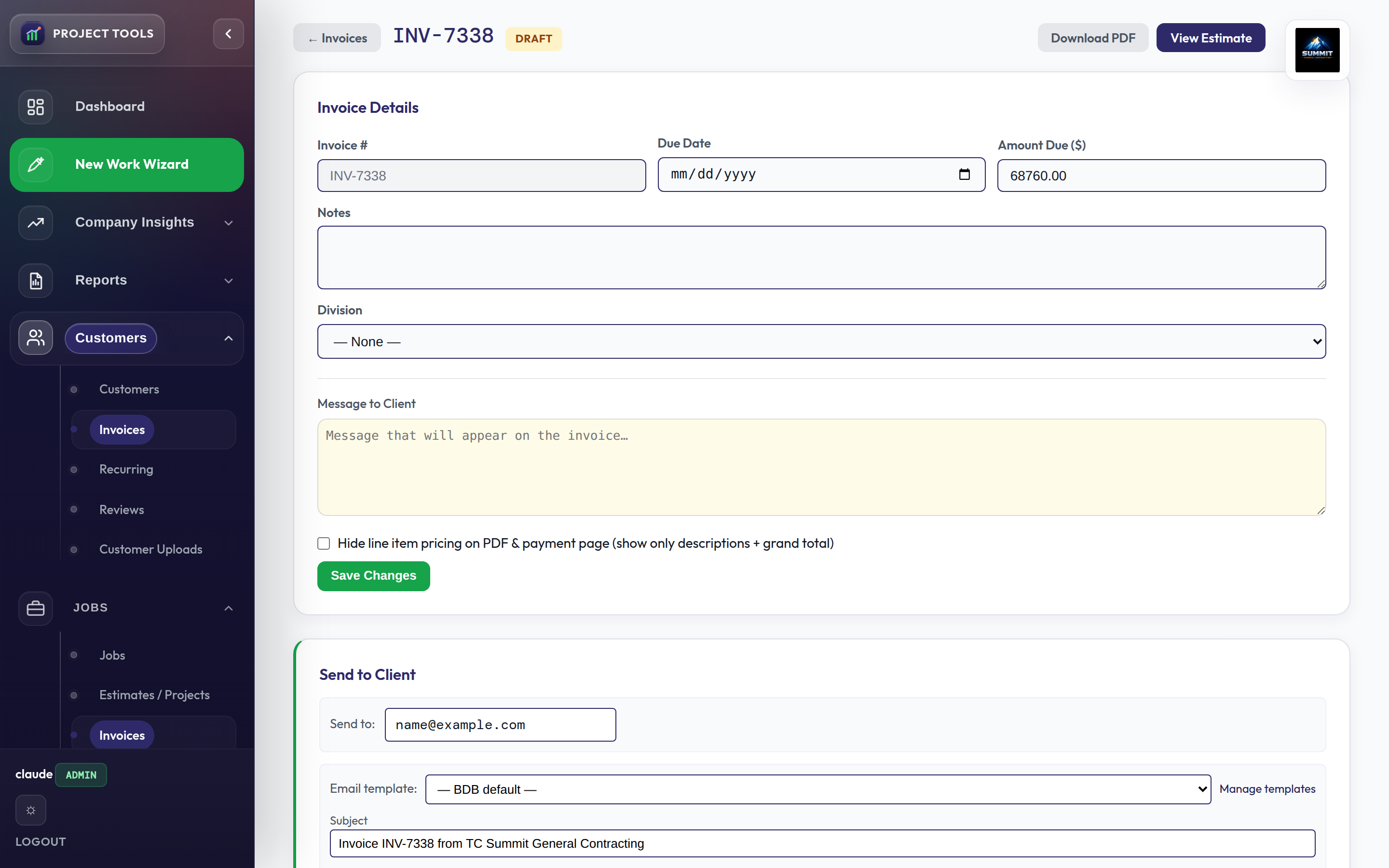The width and height of the screenshot is (1389, 868).
Task: Click the Subject input field
Action: pyautogui.click(x=822, y=843)
